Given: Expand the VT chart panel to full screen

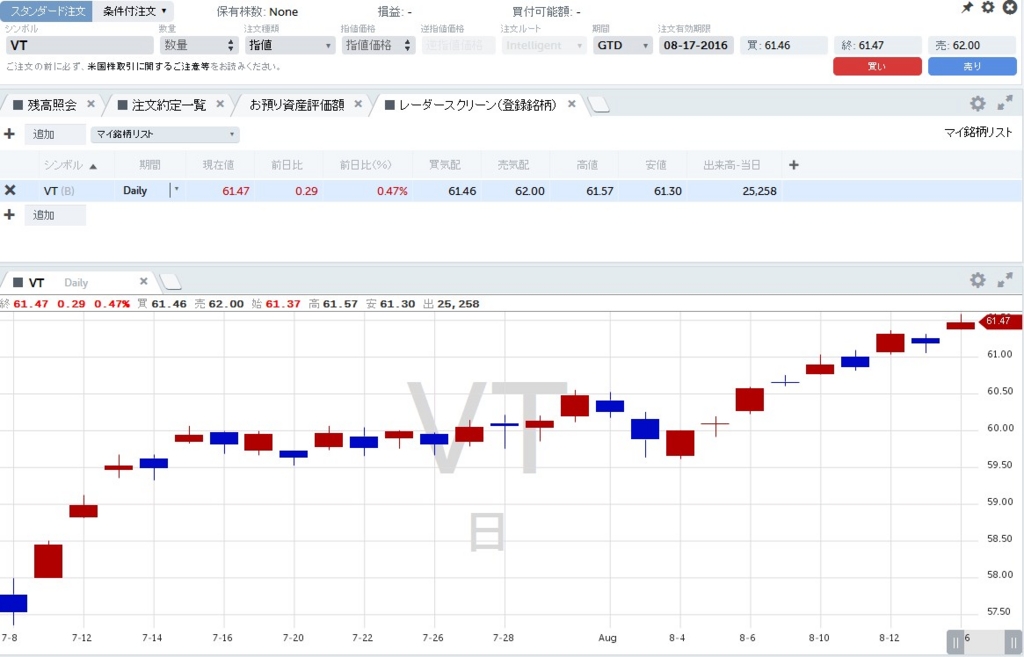Looking at the screenshot, I should [1005, 280].
